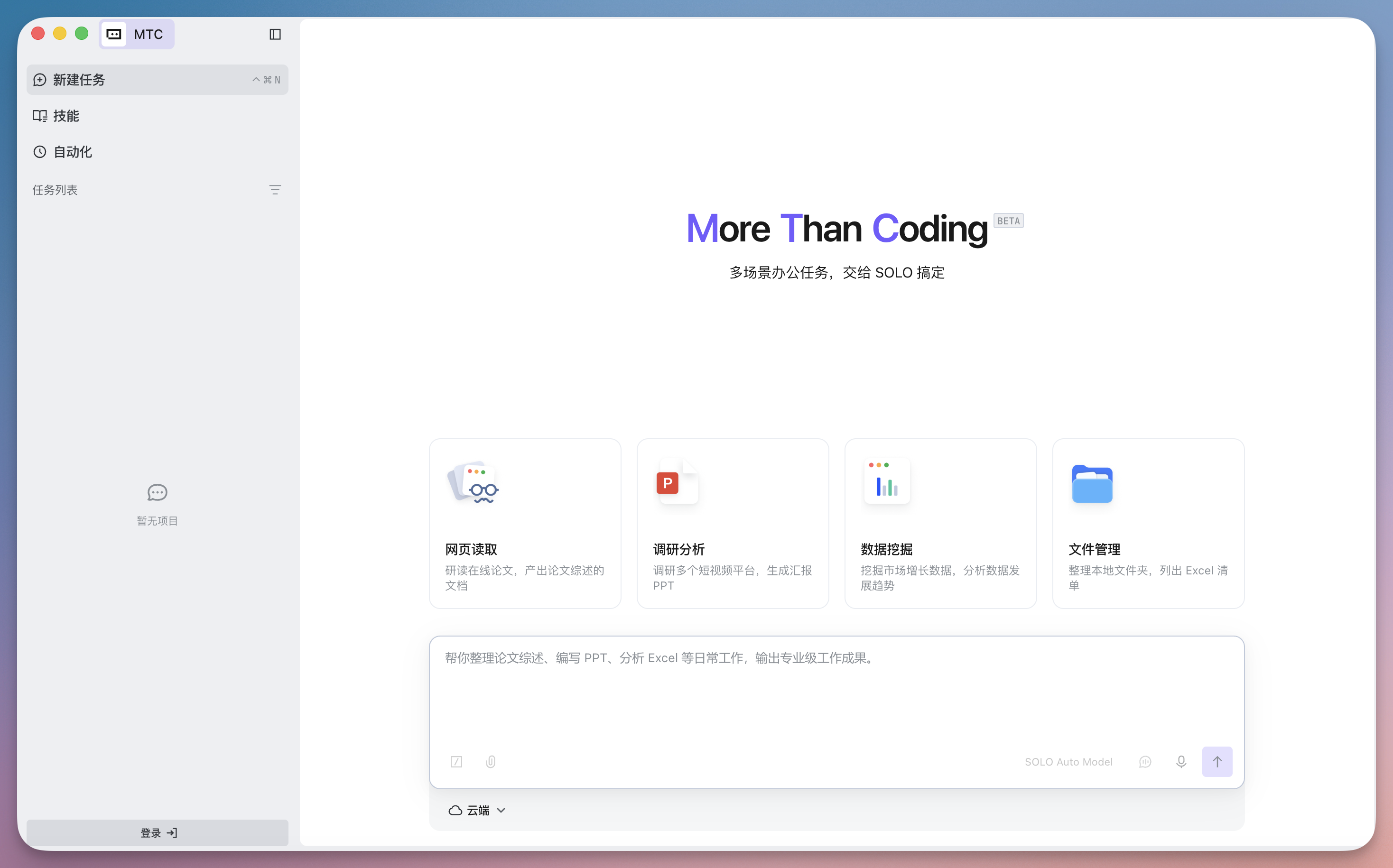Click the blue folder icon

[x=1092, y=483]
